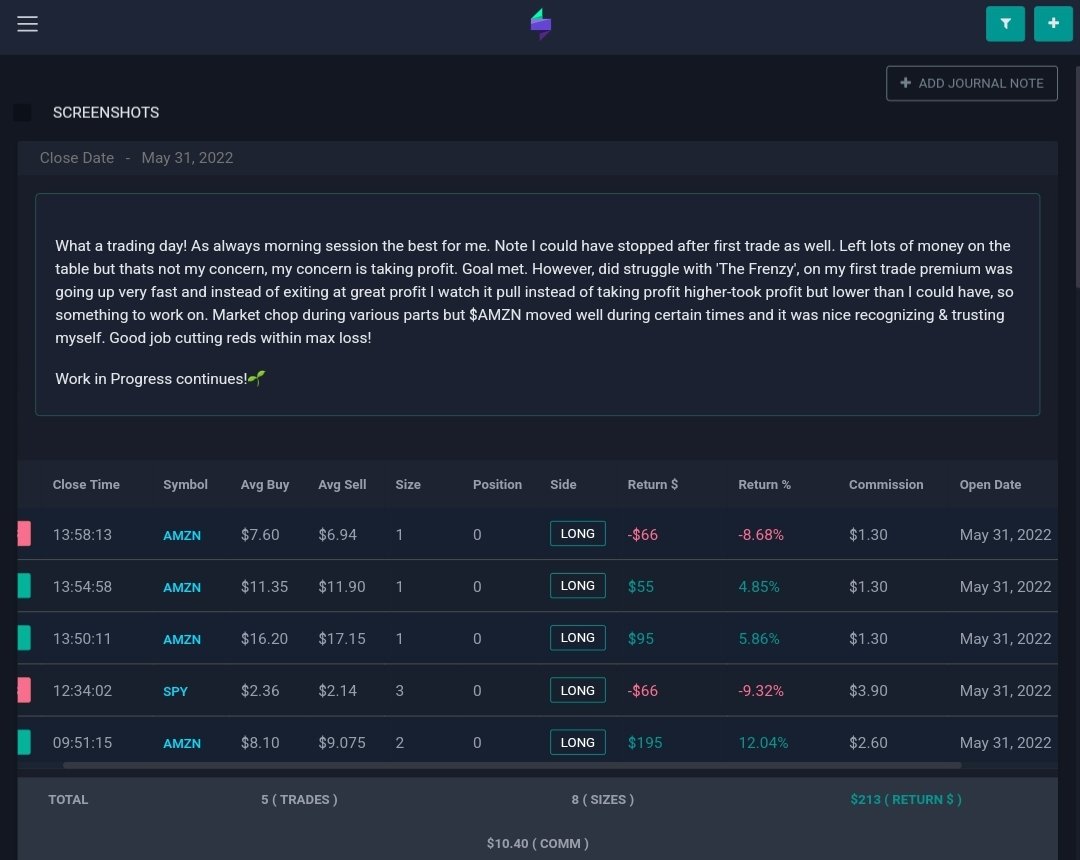Click LONG badge in 13:58:13 row
1080x860 pixels.
point(577,534)
